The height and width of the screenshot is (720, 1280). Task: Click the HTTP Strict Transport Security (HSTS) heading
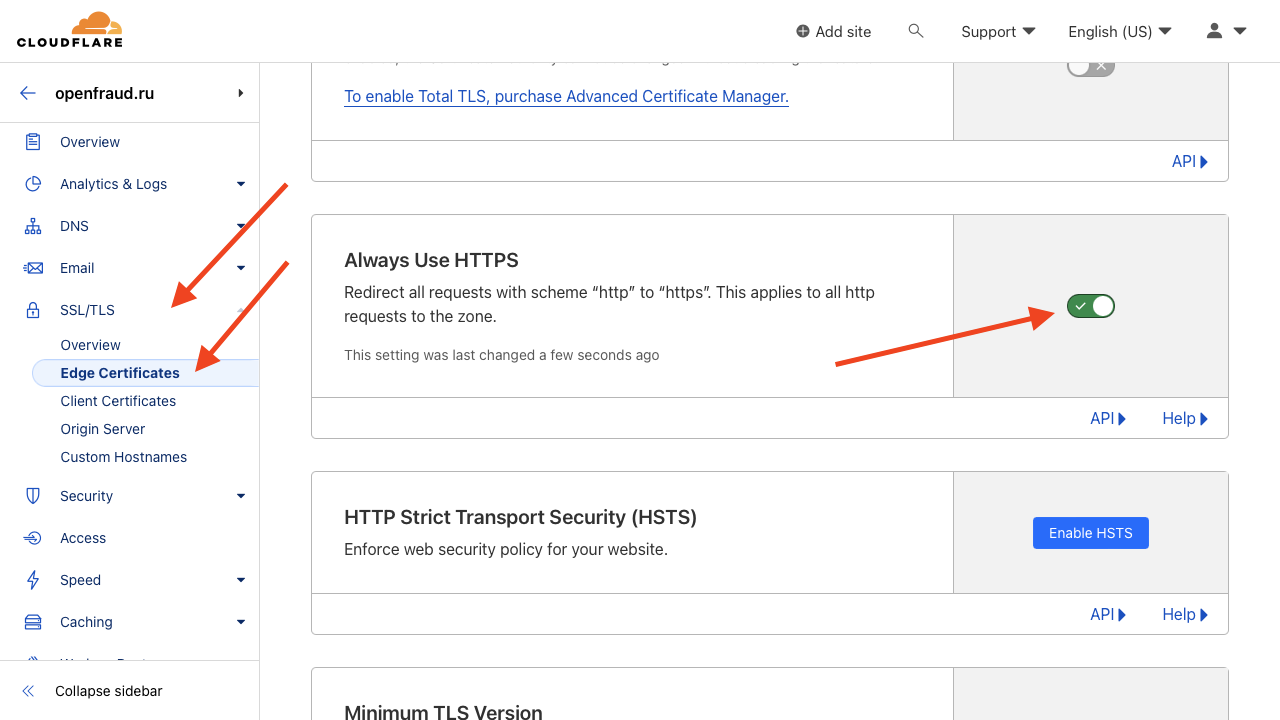(x=520, y=517)
